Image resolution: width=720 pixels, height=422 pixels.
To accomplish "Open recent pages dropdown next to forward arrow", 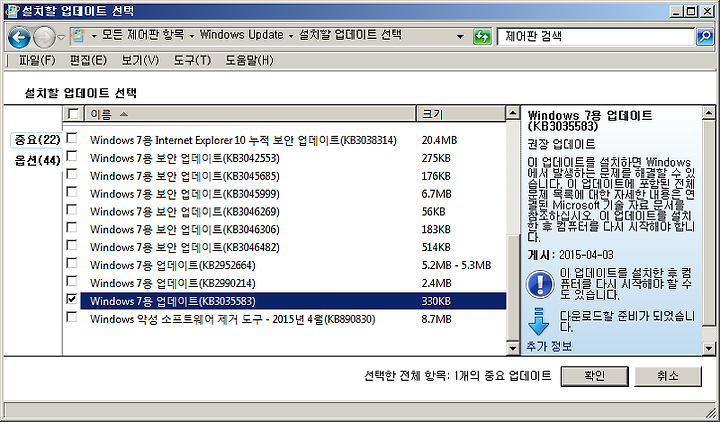I will (x=62, y=38).
